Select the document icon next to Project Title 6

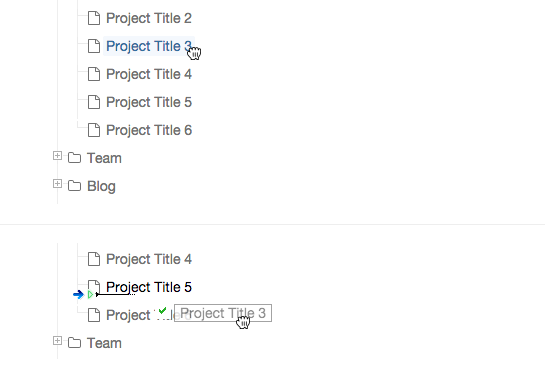(x=94, y=130)
